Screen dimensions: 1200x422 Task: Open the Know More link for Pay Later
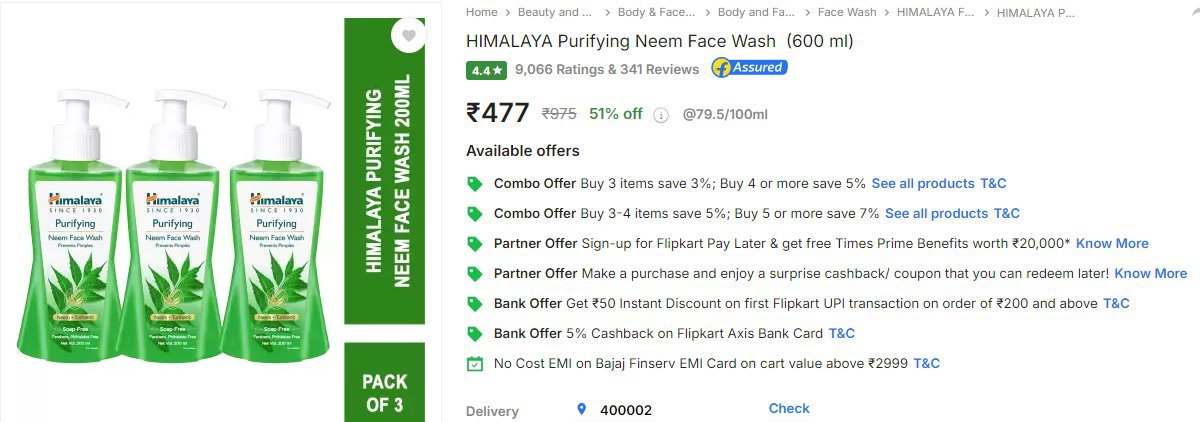pyautogui.click(x=1112, y=243)
